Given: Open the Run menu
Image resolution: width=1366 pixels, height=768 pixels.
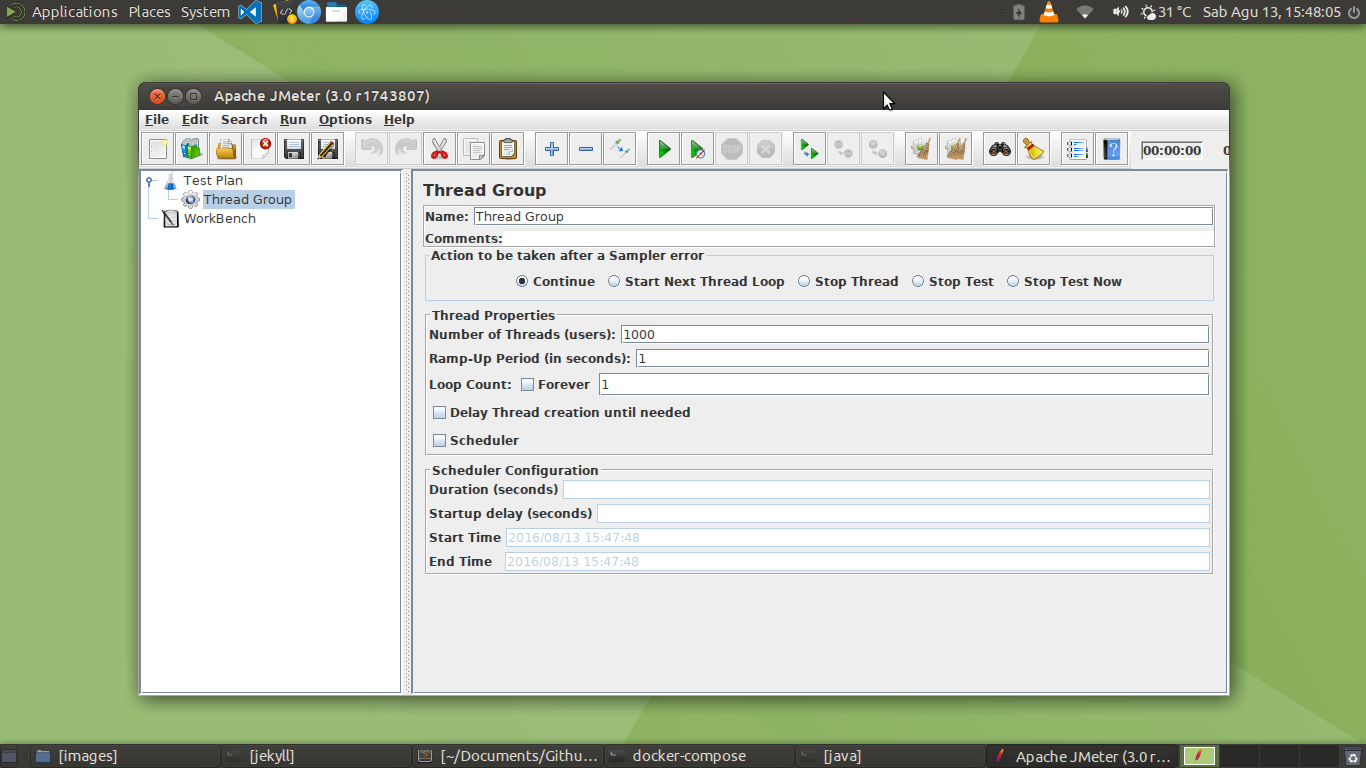Looking at the screenshot, I should 293,120.
